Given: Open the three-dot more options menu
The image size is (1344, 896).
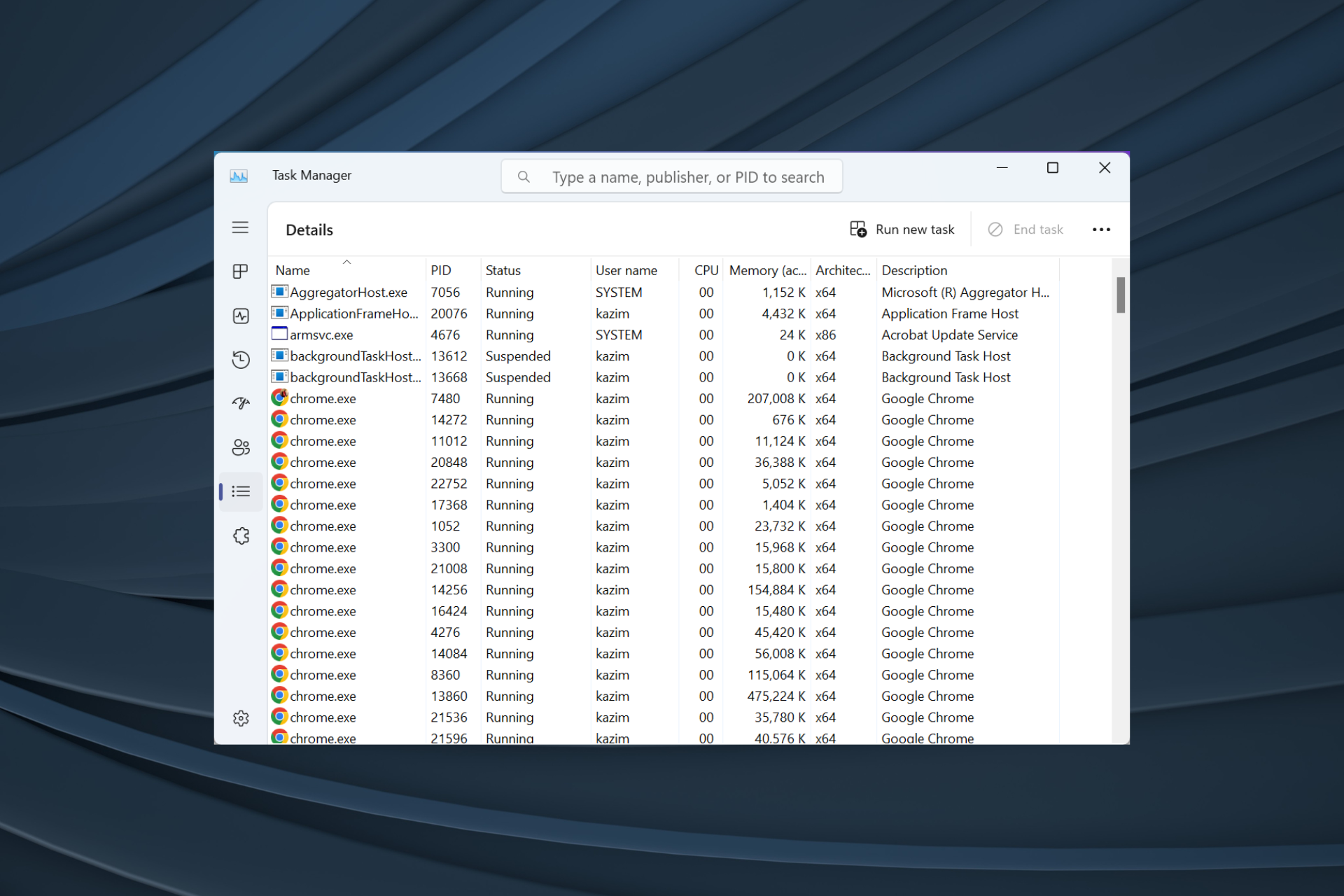Looking at the screenshot, I should tap(1101, 230).
